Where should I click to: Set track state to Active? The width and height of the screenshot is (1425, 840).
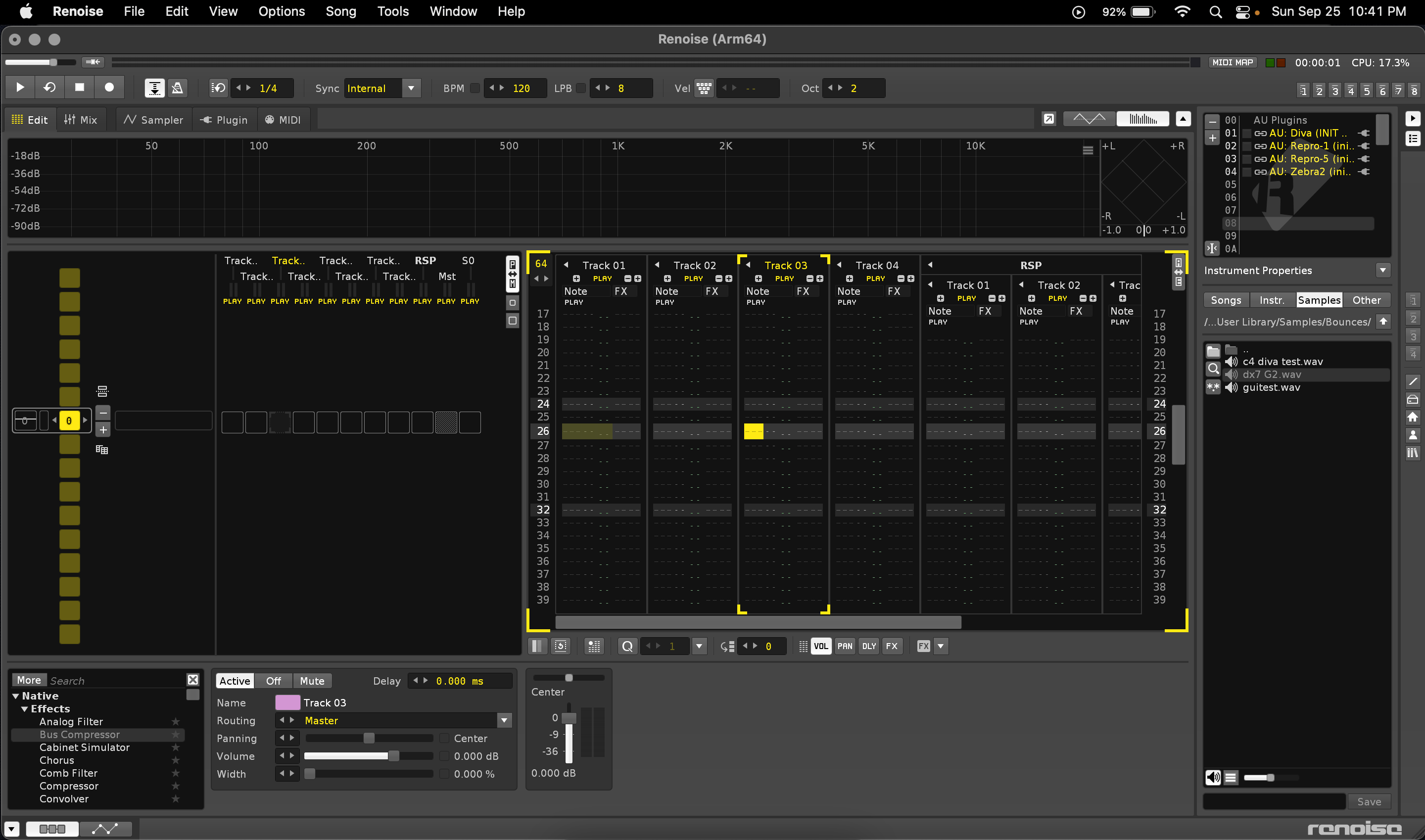point(235,681)
